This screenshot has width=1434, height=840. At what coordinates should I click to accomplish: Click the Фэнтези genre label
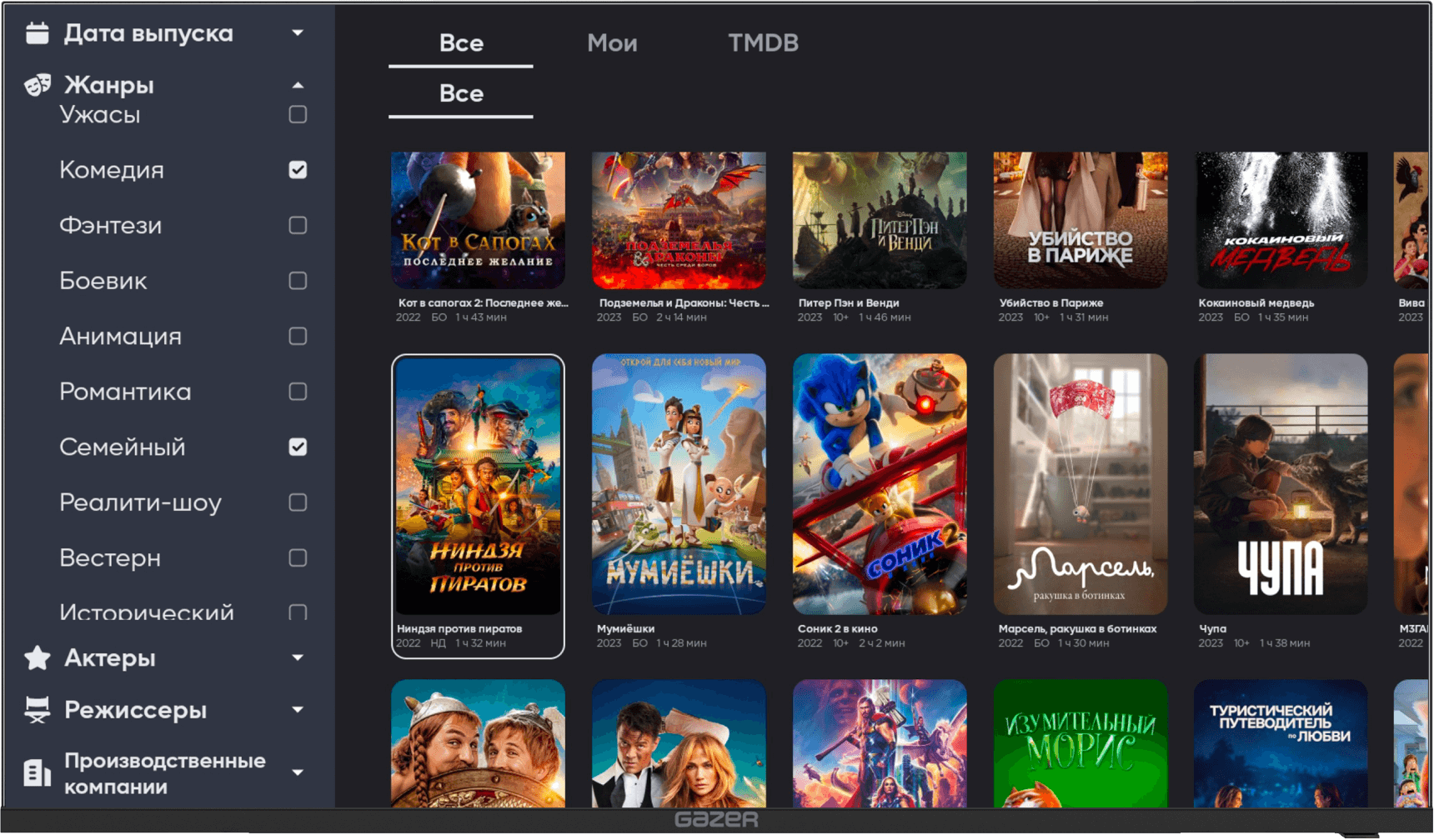tap(111, 226)
